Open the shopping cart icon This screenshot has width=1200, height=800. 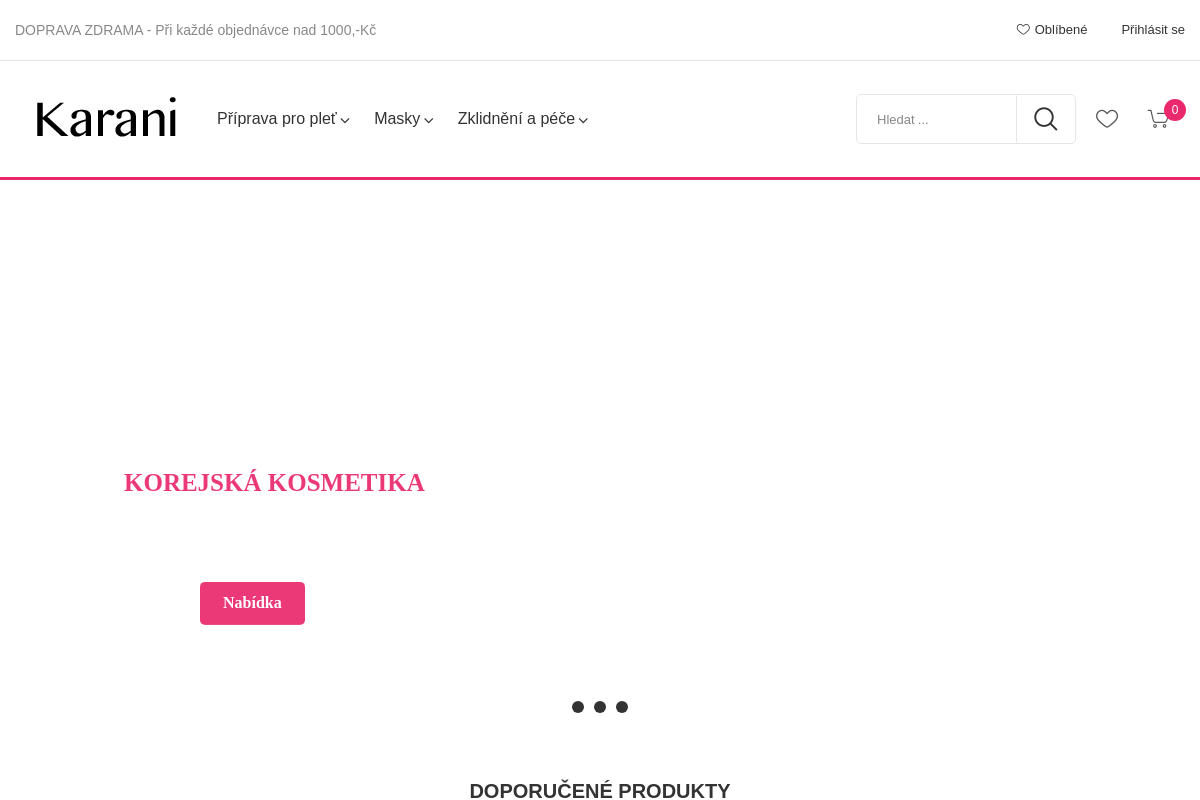1157,119
